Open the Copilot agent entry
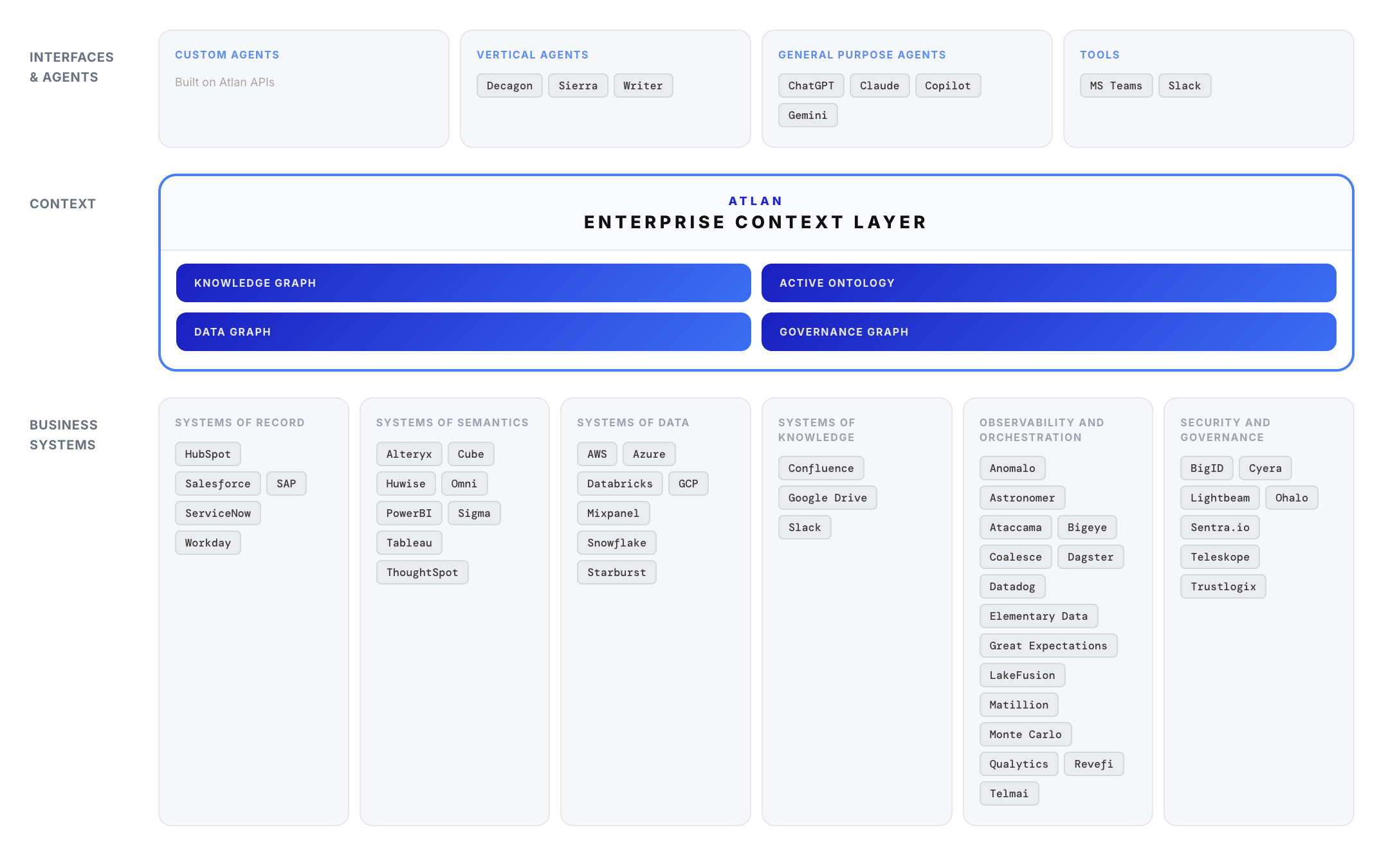 (x=947, y=85)
